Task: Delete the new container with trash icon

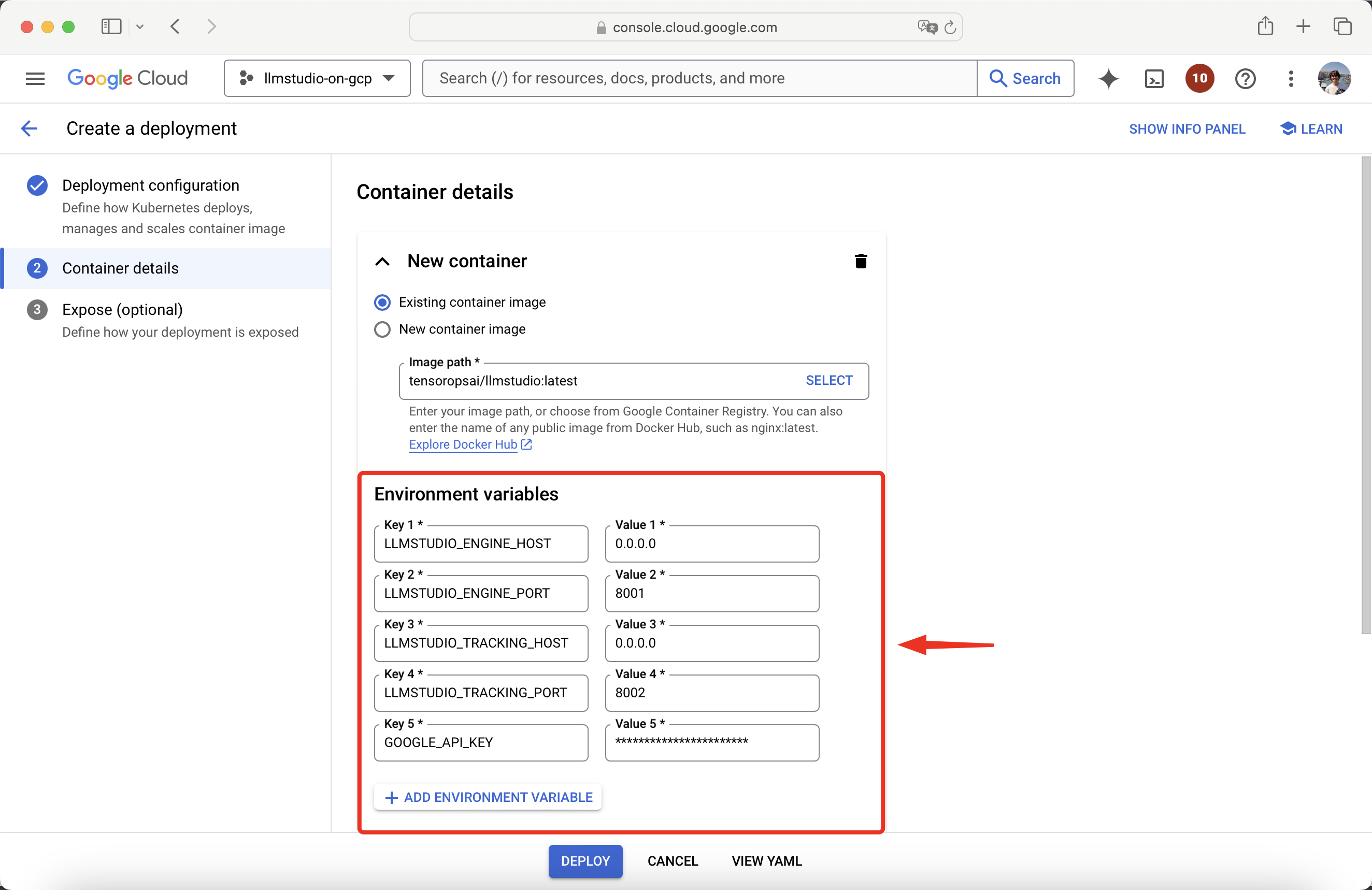Action: tap(860, 261)
